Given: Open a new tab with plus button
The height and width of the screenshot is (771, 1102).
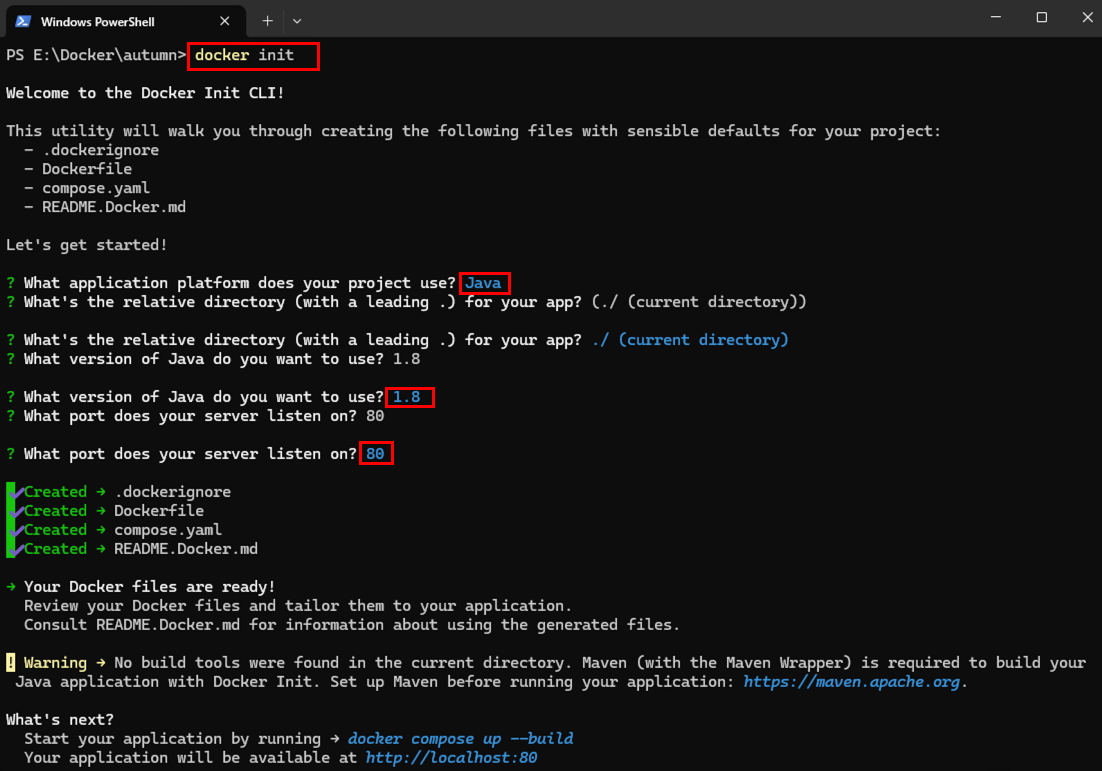Looking at the screenshot, I should click(x=267, y=21).
